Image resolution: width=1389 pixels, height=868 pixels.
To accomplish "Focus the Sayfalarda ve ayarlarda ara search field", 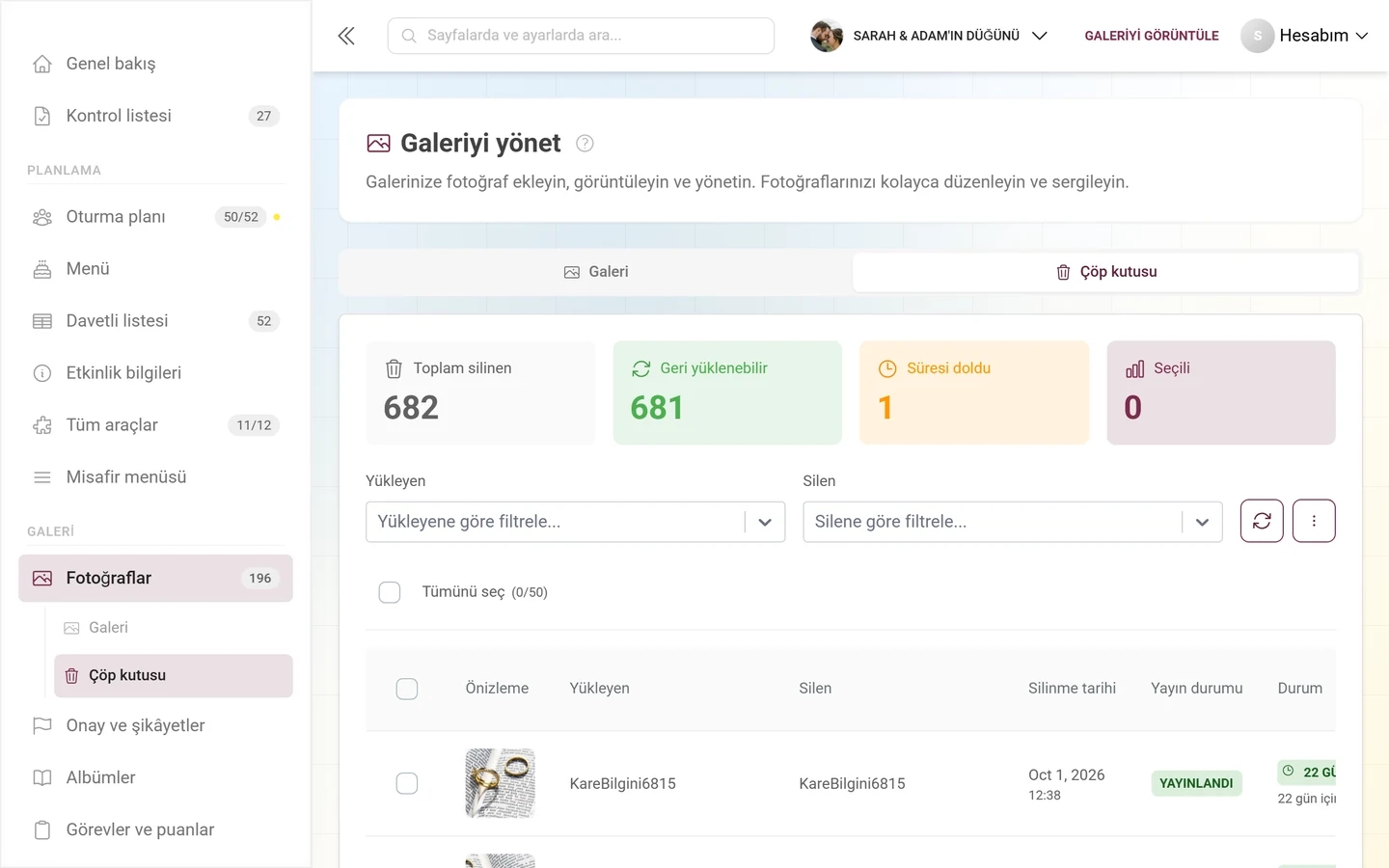I will point(581,36).
